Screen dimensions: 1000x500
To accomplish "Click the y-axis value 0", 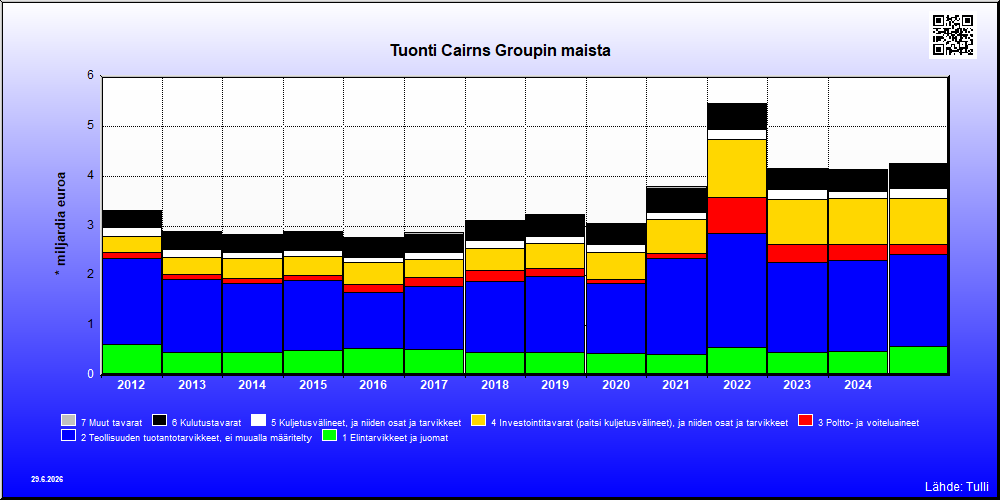I will [90, 374].
